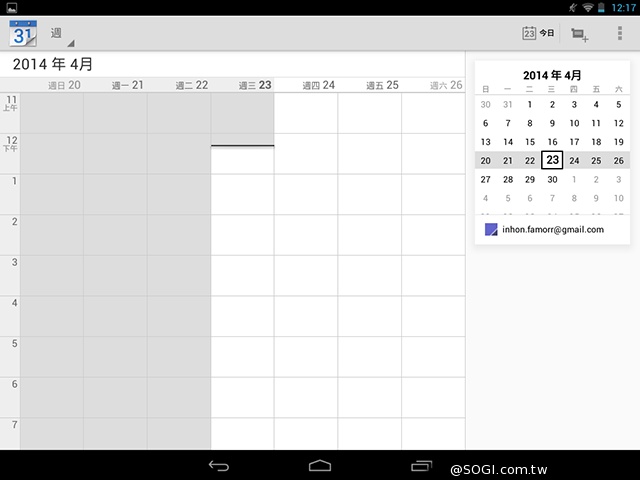Tap the inhon.famorr@gmail.com account label
Image resolution: width=640 pixels, height=480 pixels.
click(x=553, y=229)
